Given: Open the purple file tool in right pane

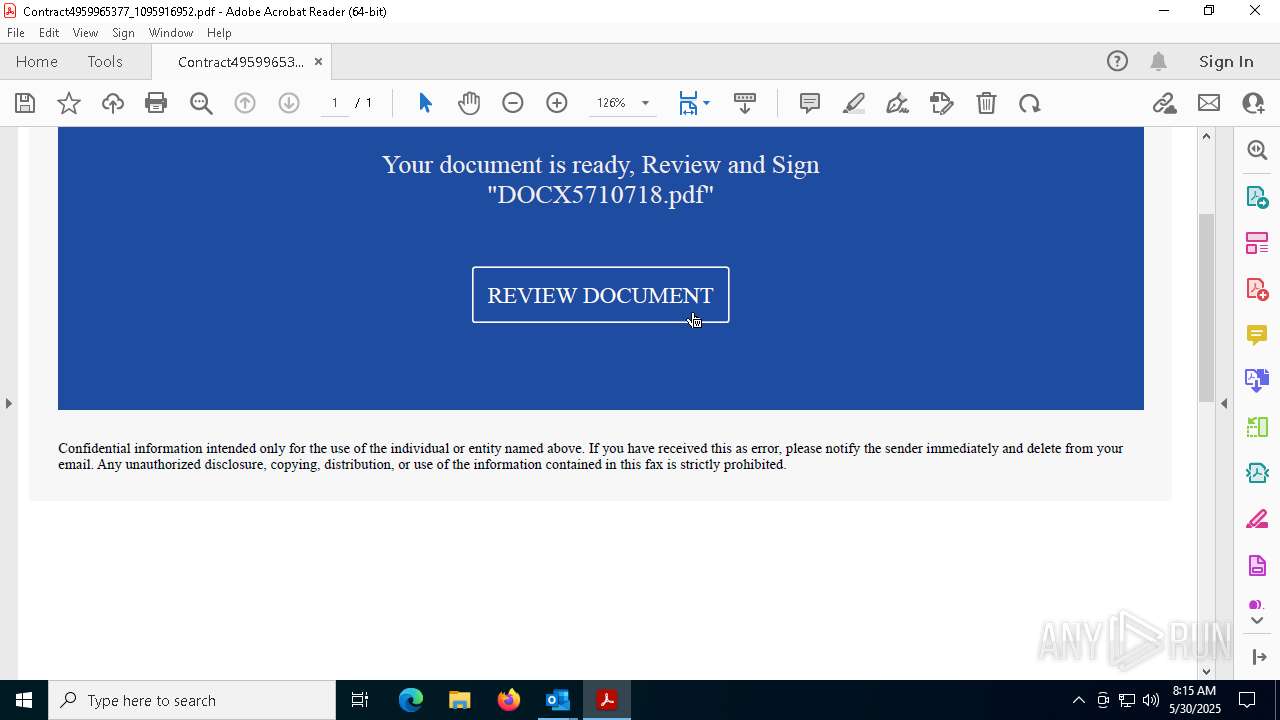Looking at the screenshot, I should [x=1257, y=566].
